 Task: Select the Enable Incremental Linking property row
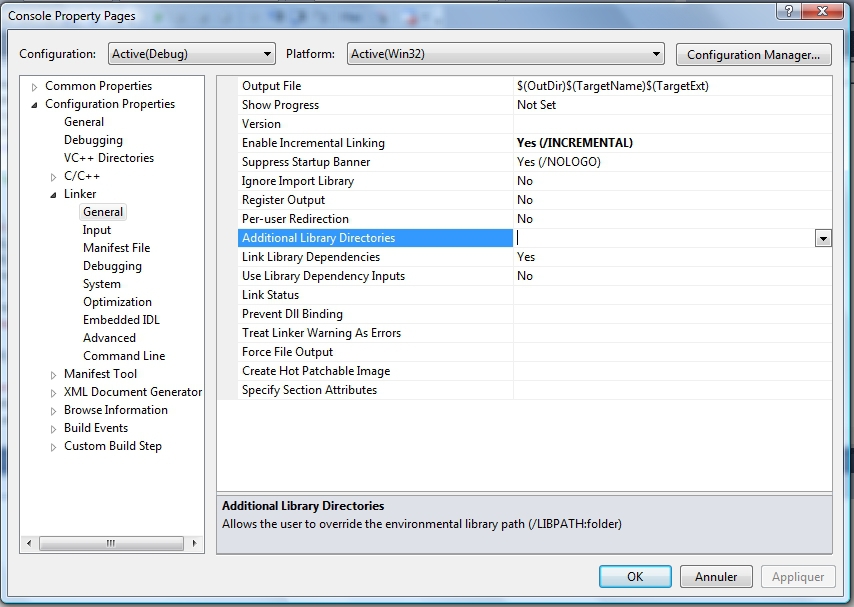[x=313, y=143]
